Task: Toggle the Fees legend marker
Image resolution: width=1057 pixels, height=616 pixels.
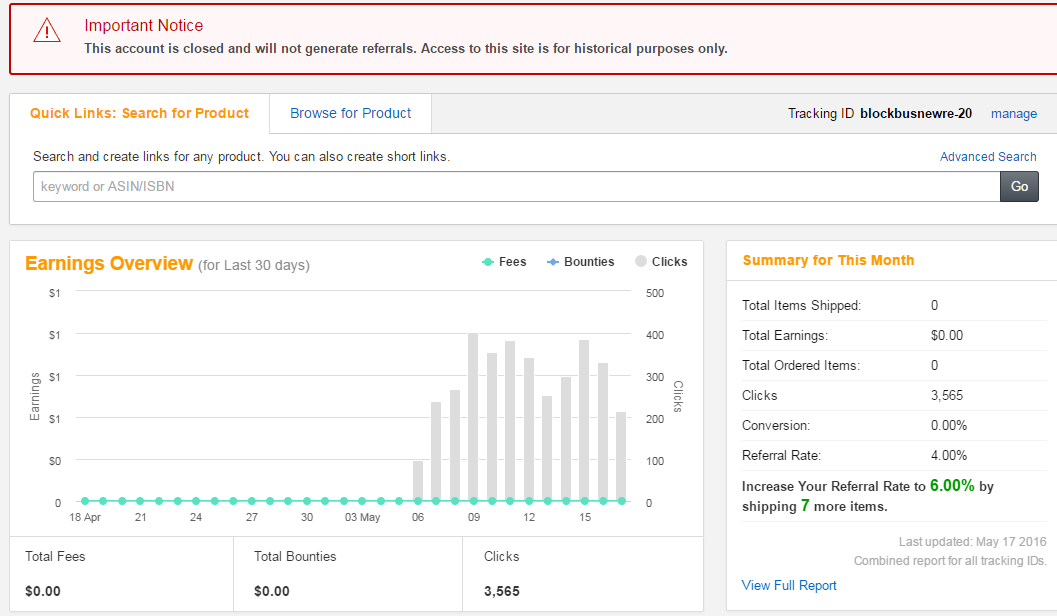Action: pos(488,262)
